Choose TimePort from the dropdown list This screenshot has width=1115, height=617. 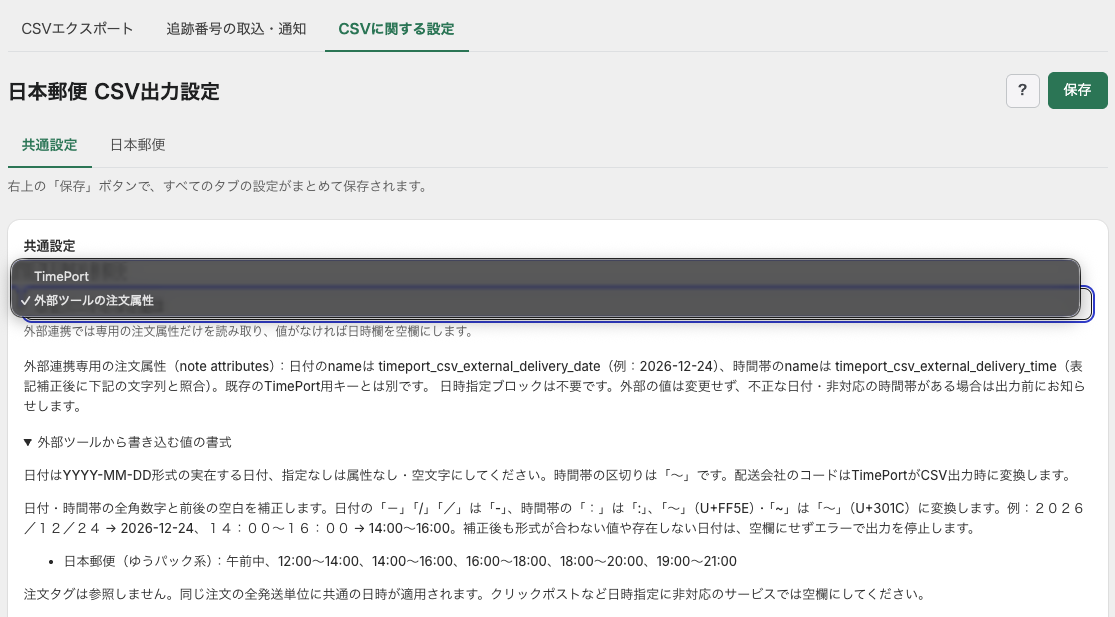[x=545, y=276]
